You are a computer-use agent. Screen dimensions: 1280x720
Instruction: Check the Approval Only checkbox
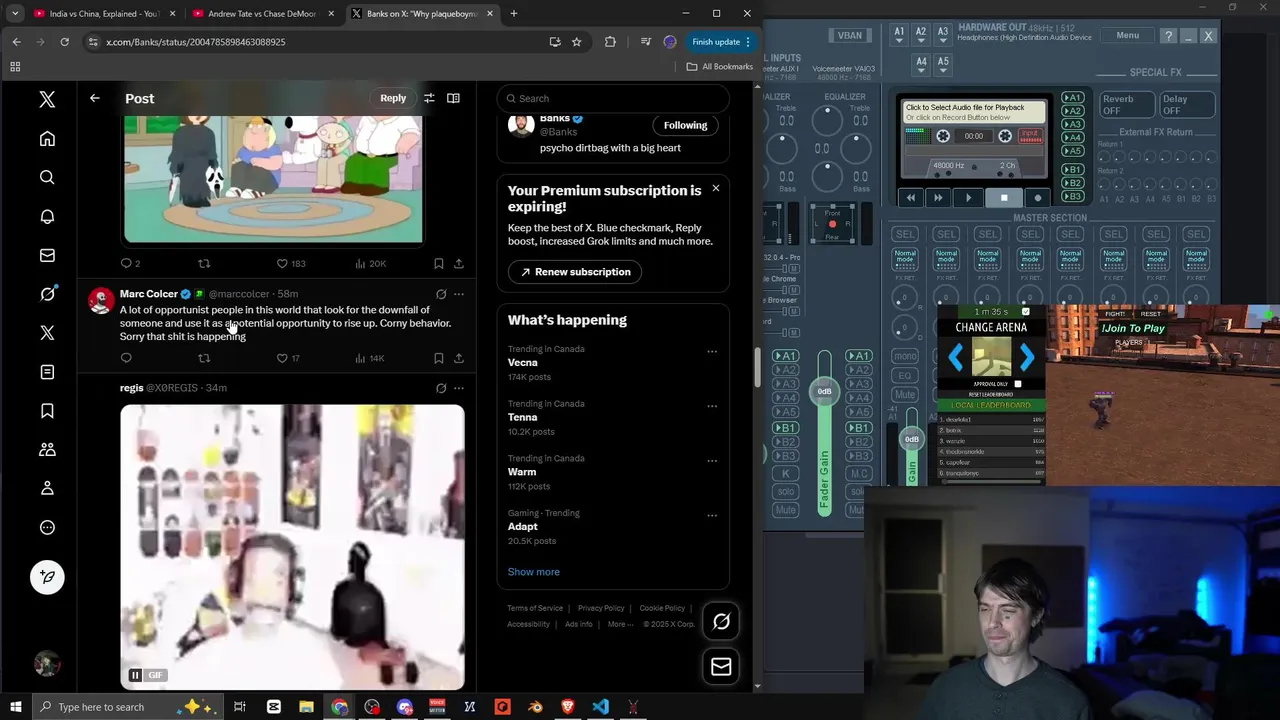pos(1018,384)
